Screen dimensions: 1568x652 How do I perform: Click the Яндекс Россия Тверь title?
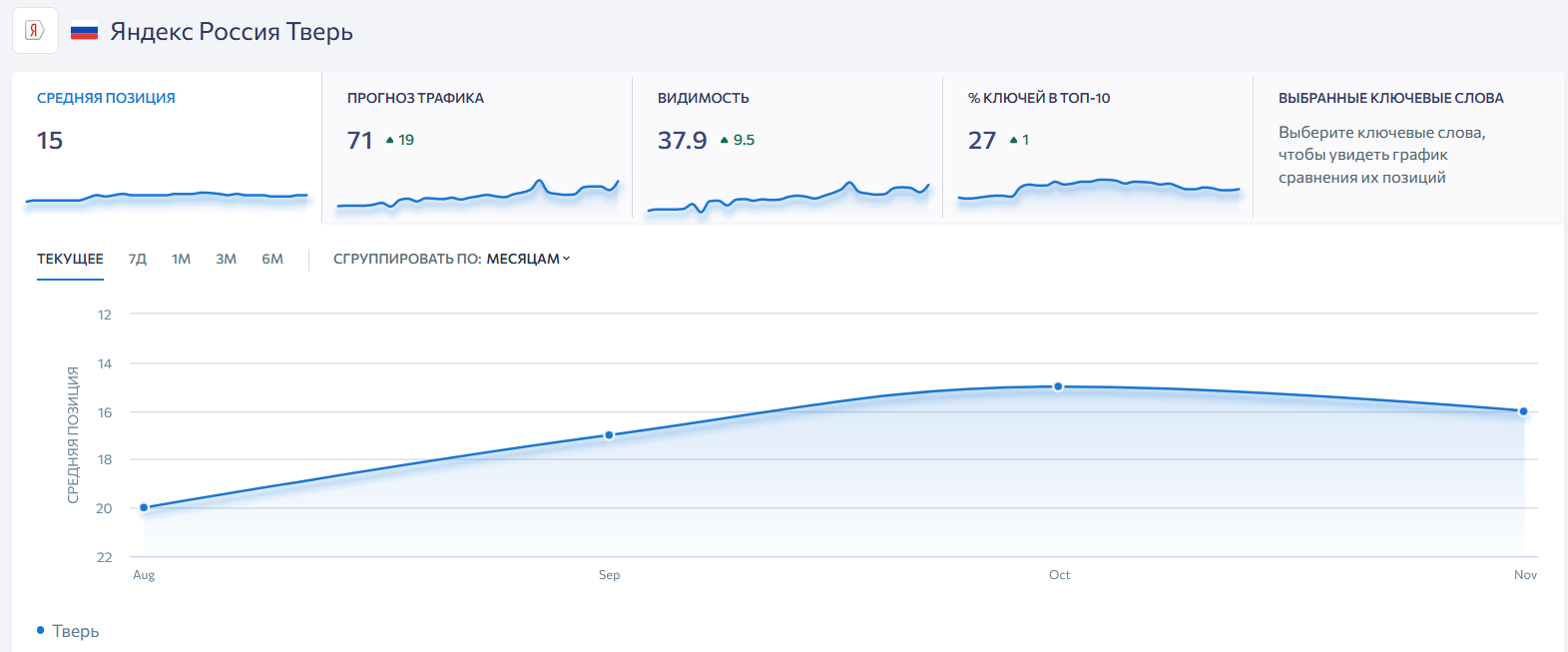[232, 32]
